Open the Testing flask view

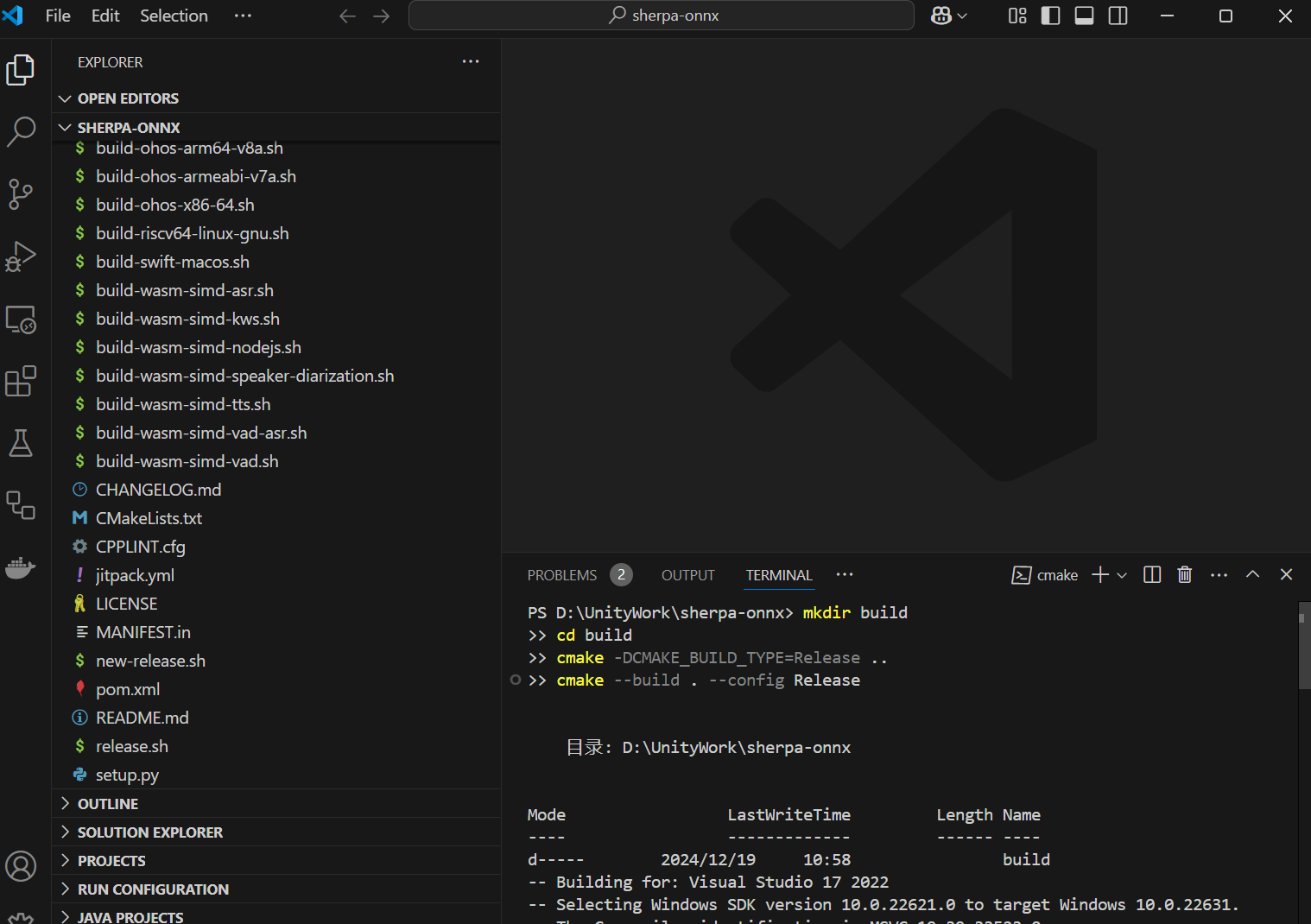coord(21,443)
